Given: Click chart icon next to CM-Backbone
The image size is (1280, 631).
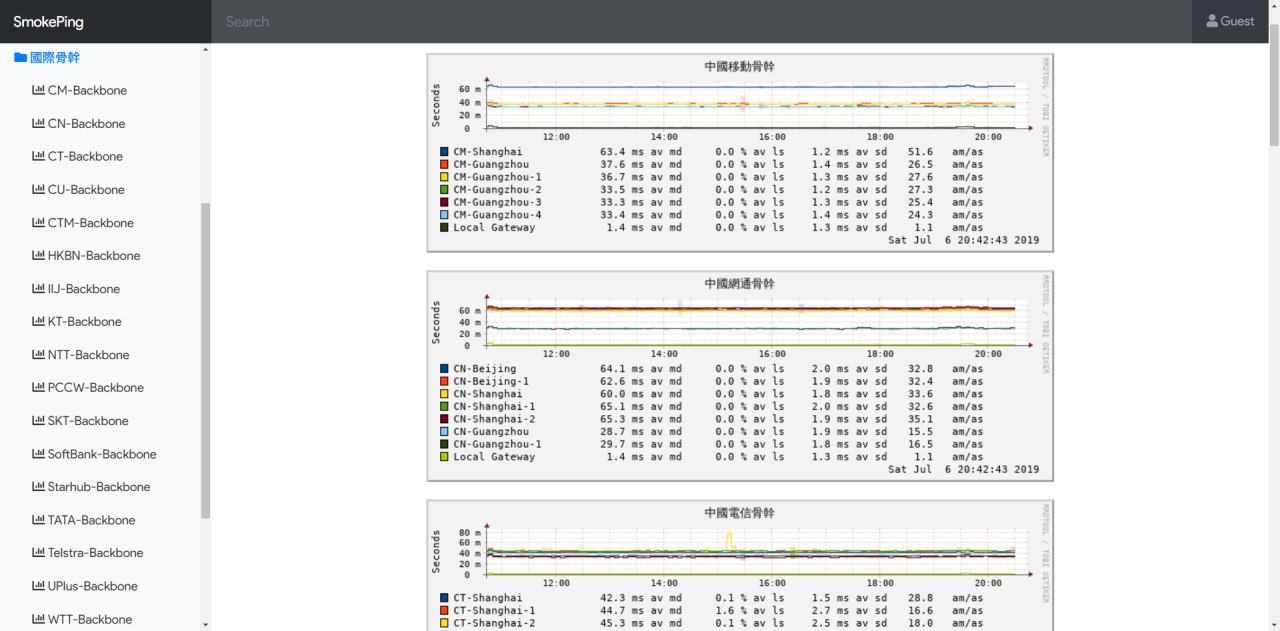Looking at the screenshot, I should [x=38, y=90].
